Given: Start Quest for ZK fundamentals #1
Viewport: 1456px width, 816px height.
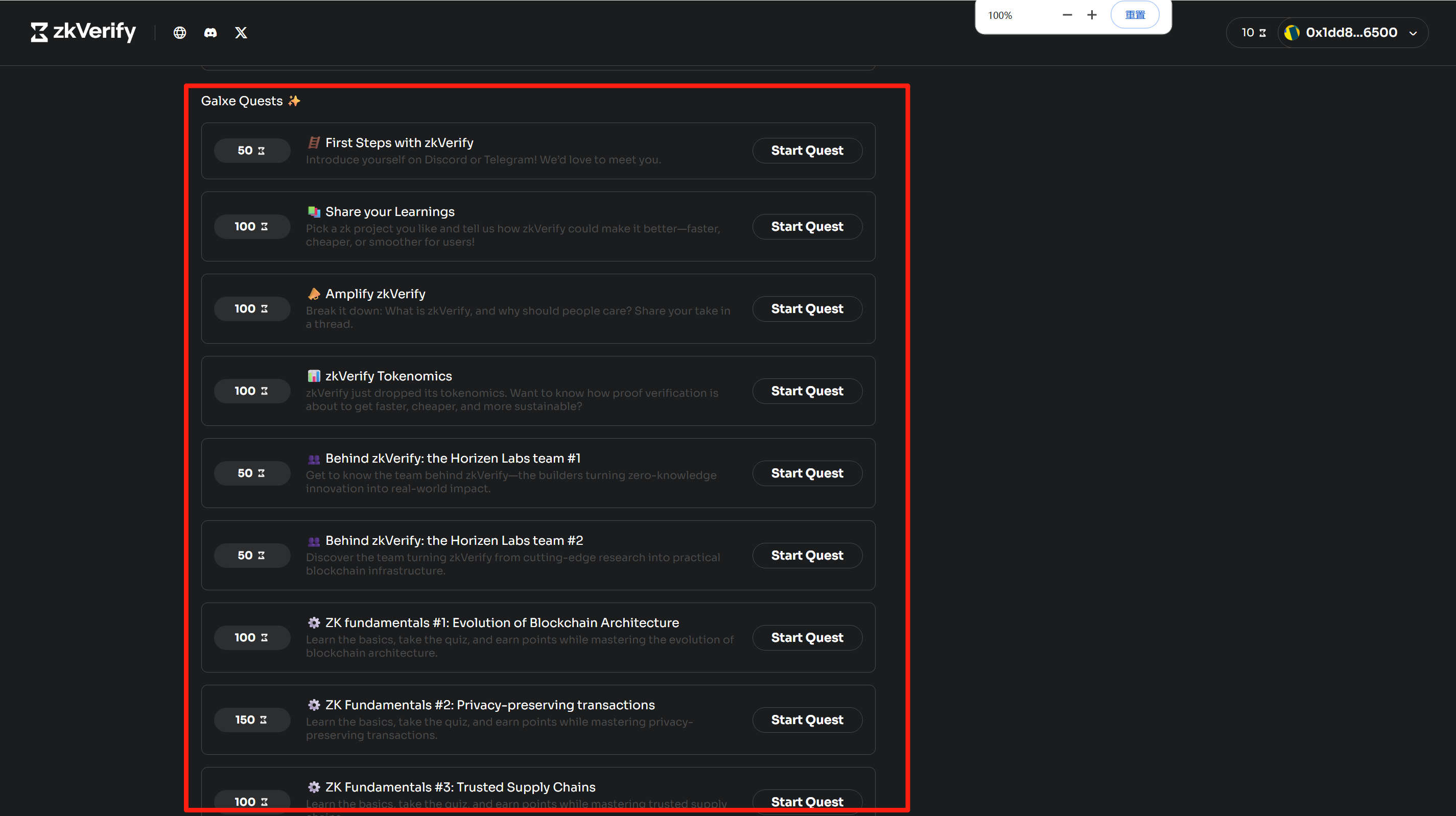Looking at the screenshot, I should tap(807, 638).
